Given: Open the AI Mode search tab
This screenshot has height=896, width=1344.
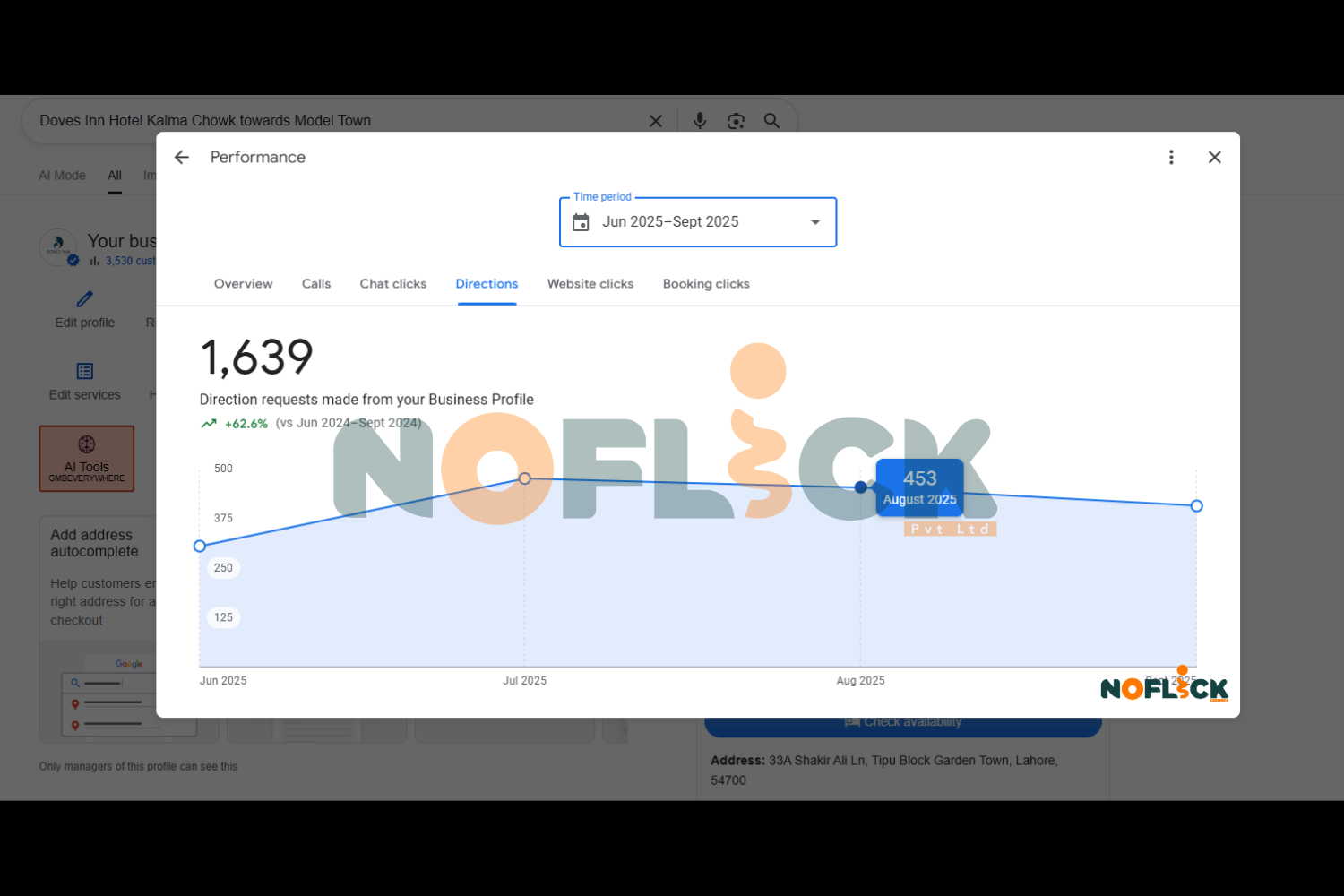Looking at the screenshot, I should [62, 176].
